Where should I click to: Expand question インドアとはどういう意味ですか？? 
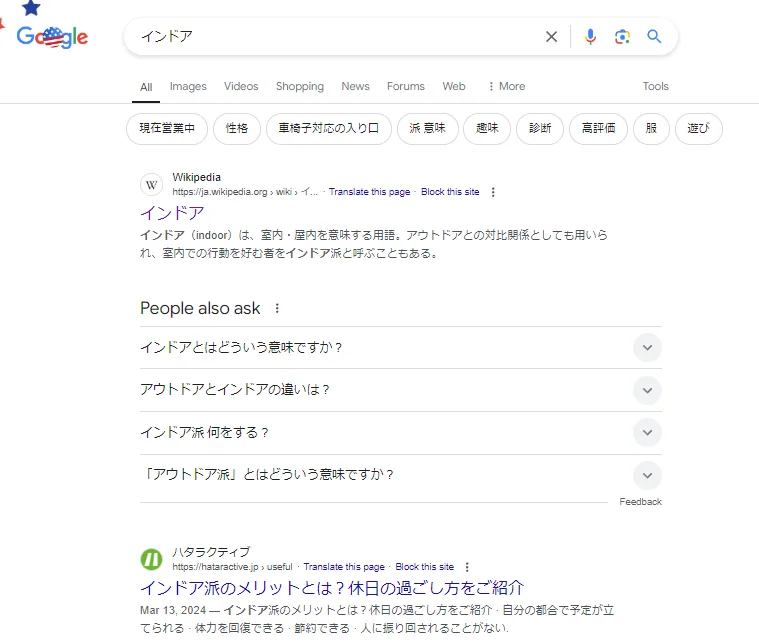click(647, 348)
